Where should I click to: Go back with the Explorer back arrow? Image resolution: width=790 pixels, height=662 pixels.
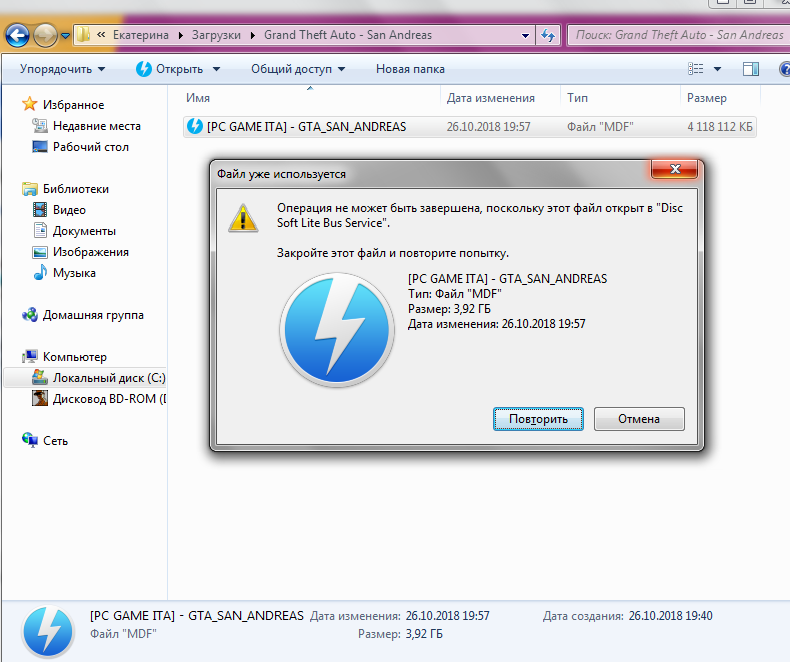click(17, 35)
